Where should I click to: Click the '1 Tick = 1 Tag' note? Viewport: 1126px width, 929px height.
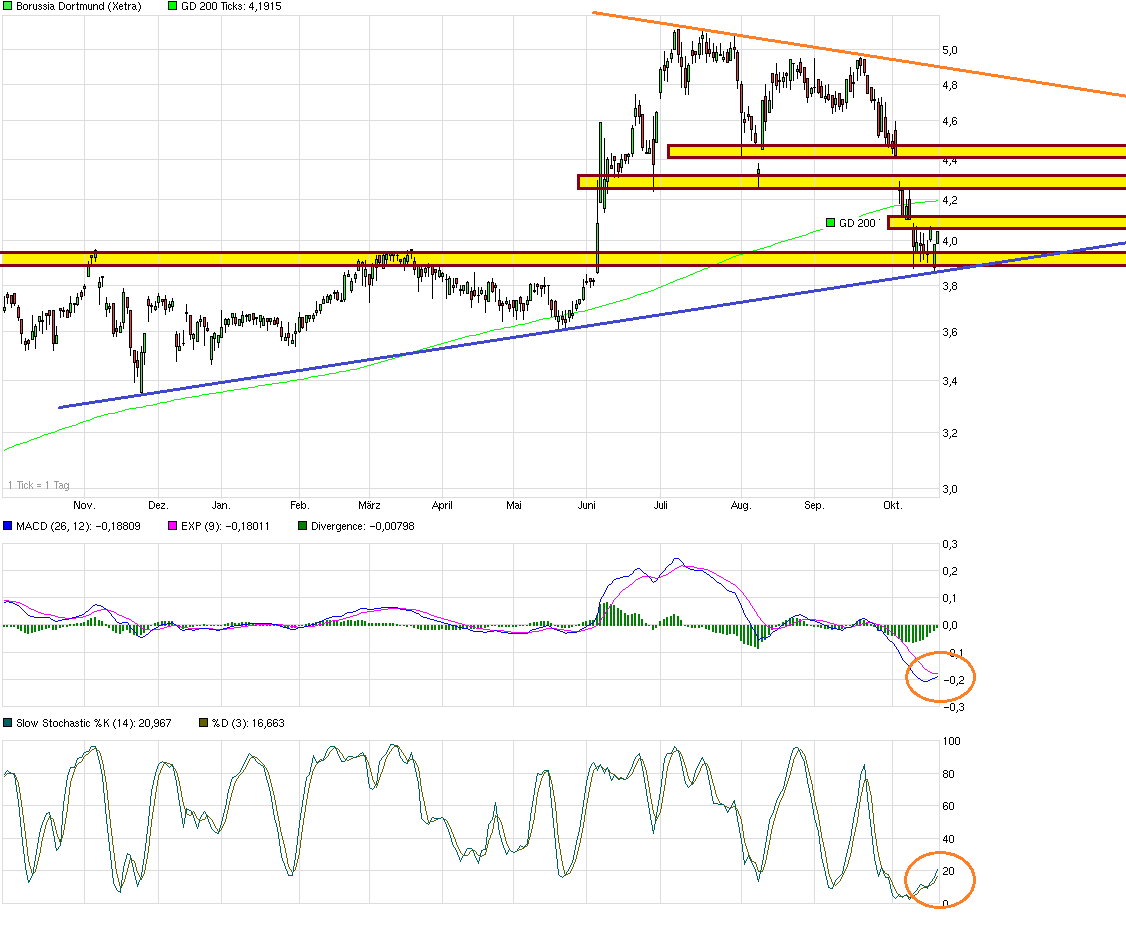pyautogui.click(x=39, y=485)
